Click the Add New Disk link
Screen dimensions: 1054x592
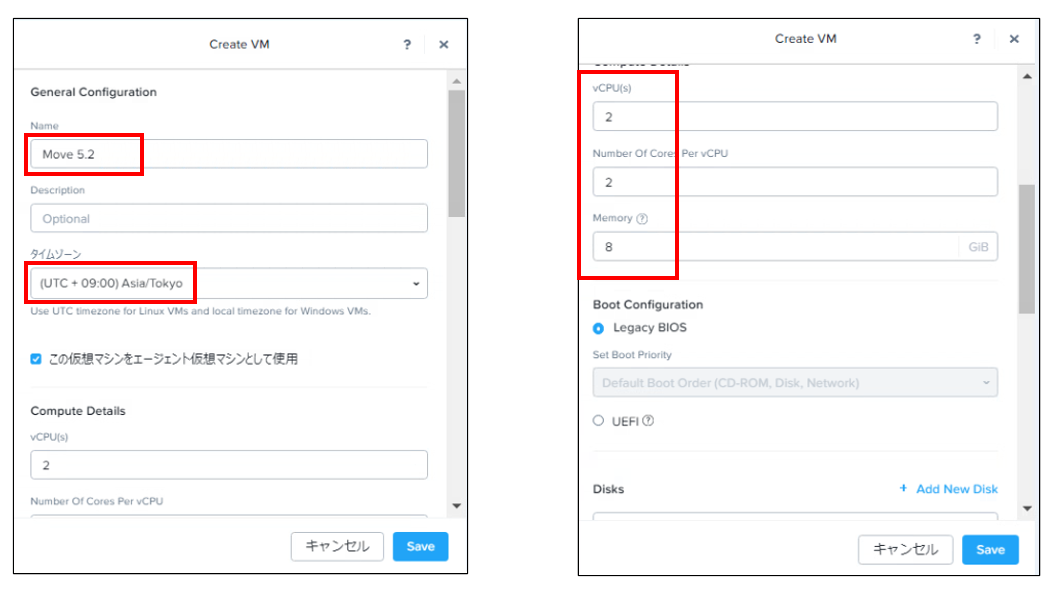pyautogui.click(x=957, y=489)
